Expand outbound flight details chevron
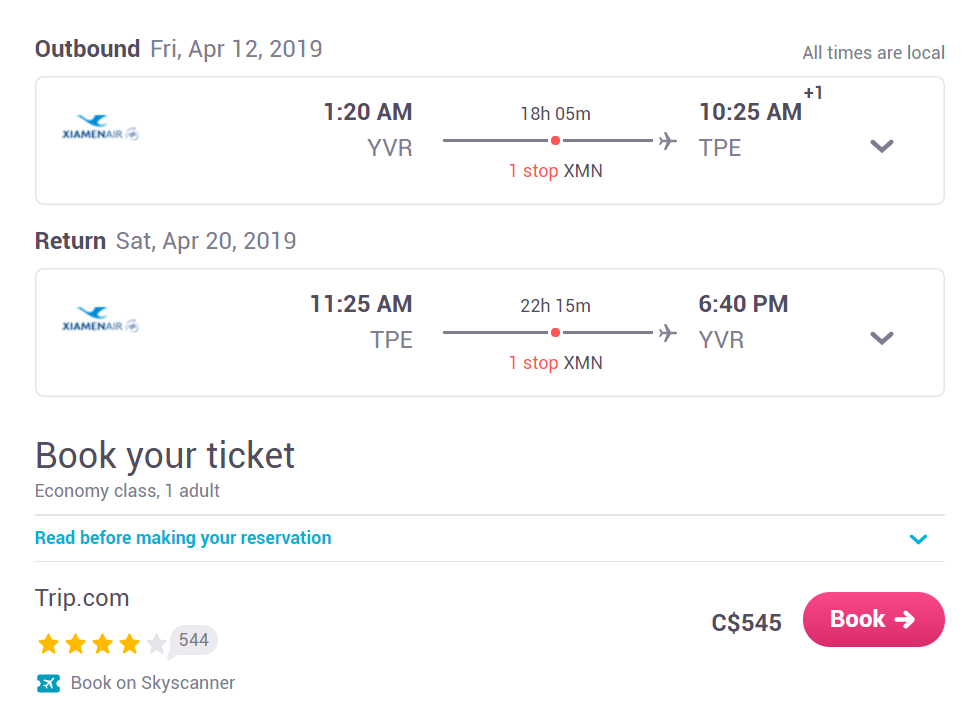Viewport: 976px width, 706px height. [881, 146]
